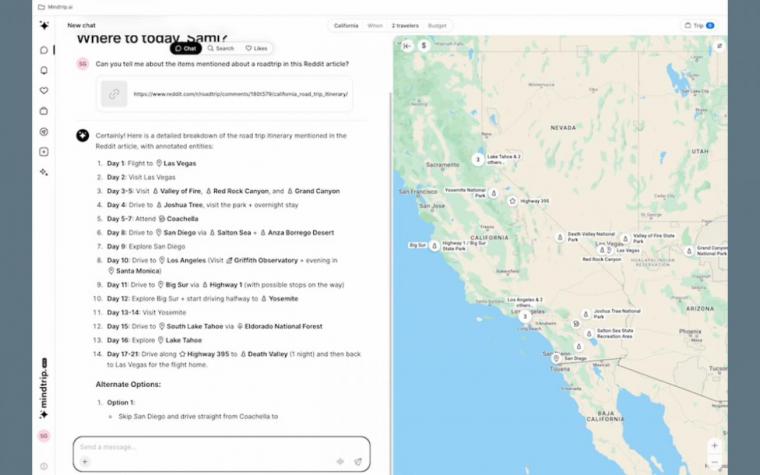
Task: Click the Lake Tahoe cluster marker on the map
Action: click(x=478, y=159)
